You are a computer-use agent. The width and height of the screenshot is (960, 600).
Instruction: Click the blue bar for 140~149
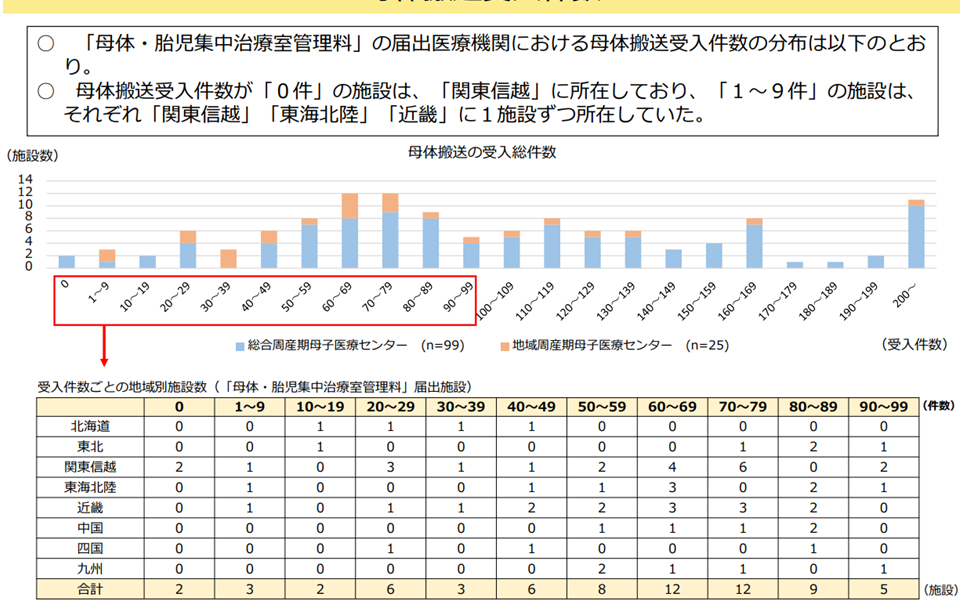pos(673,258)
